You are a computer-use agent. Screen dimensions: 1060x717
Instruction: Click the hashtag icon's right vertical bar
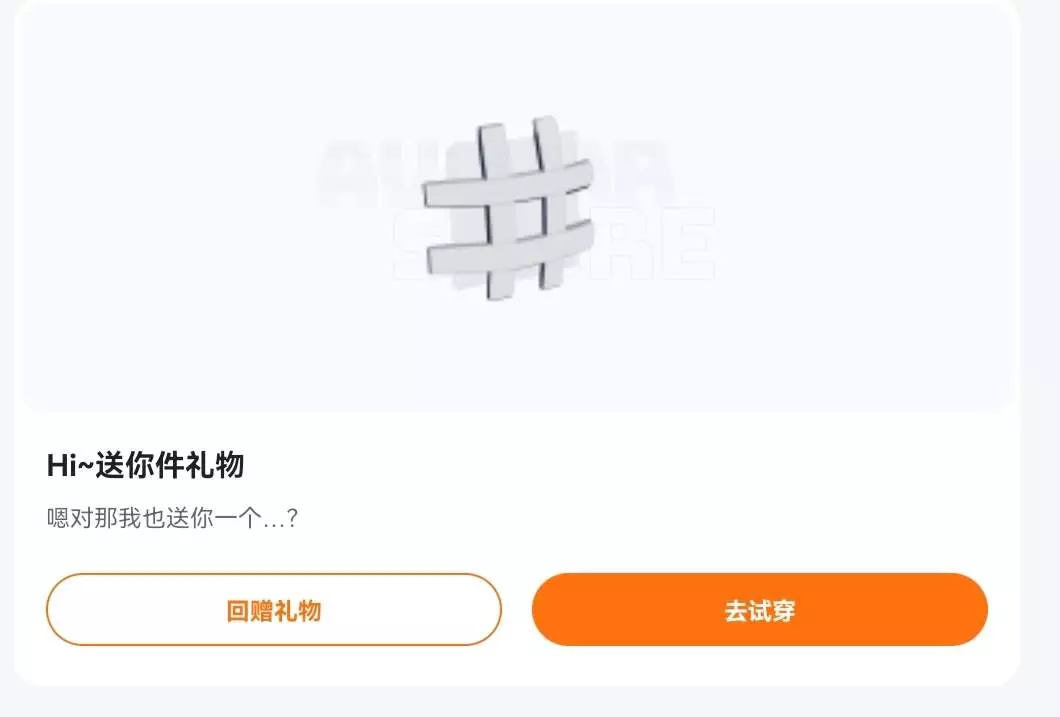(549, 201)
